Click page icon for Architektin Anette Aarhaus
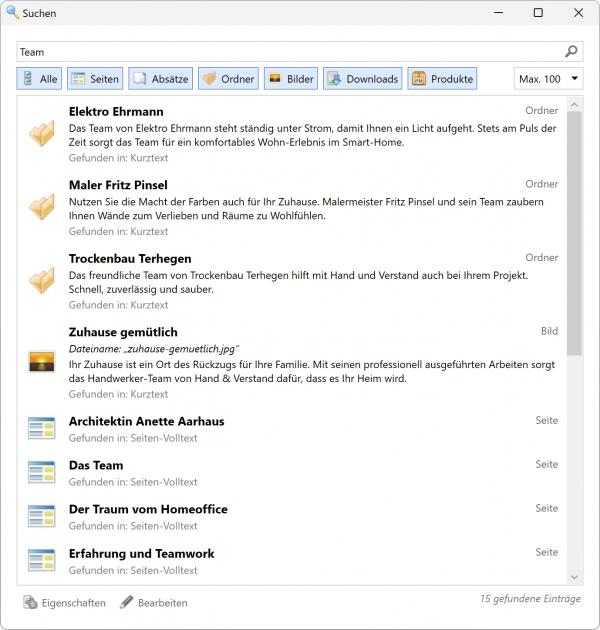 point(41,429)
